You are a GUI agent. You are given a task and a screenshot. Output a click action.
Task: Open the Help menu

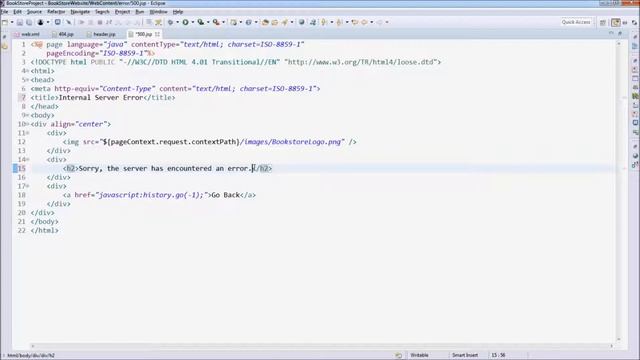click(x=178, y=12)
